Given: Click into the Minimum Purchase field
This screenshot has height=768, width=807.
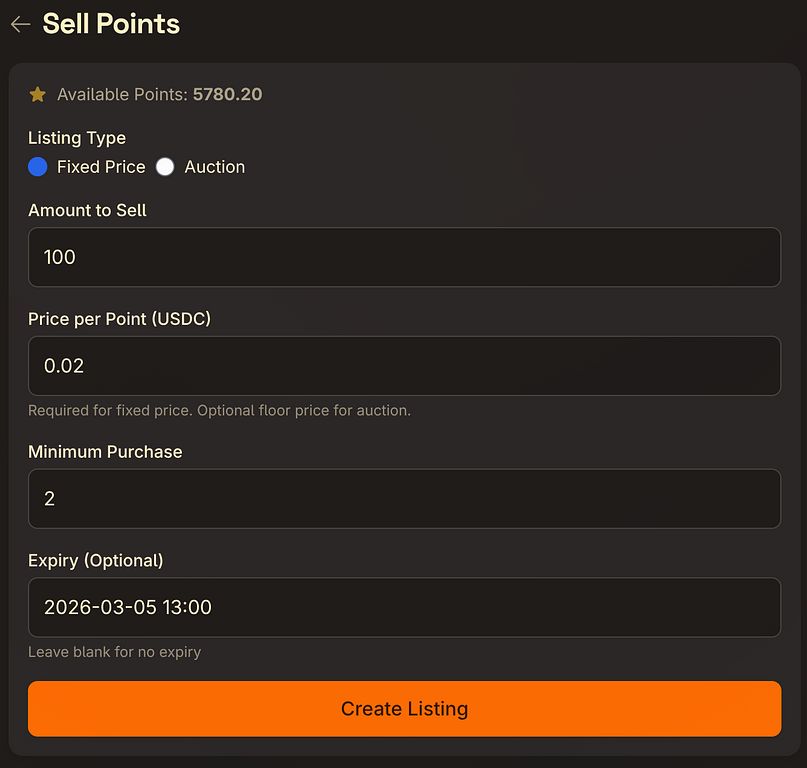Looking at the screenshot, I should (x=404, y=499).
